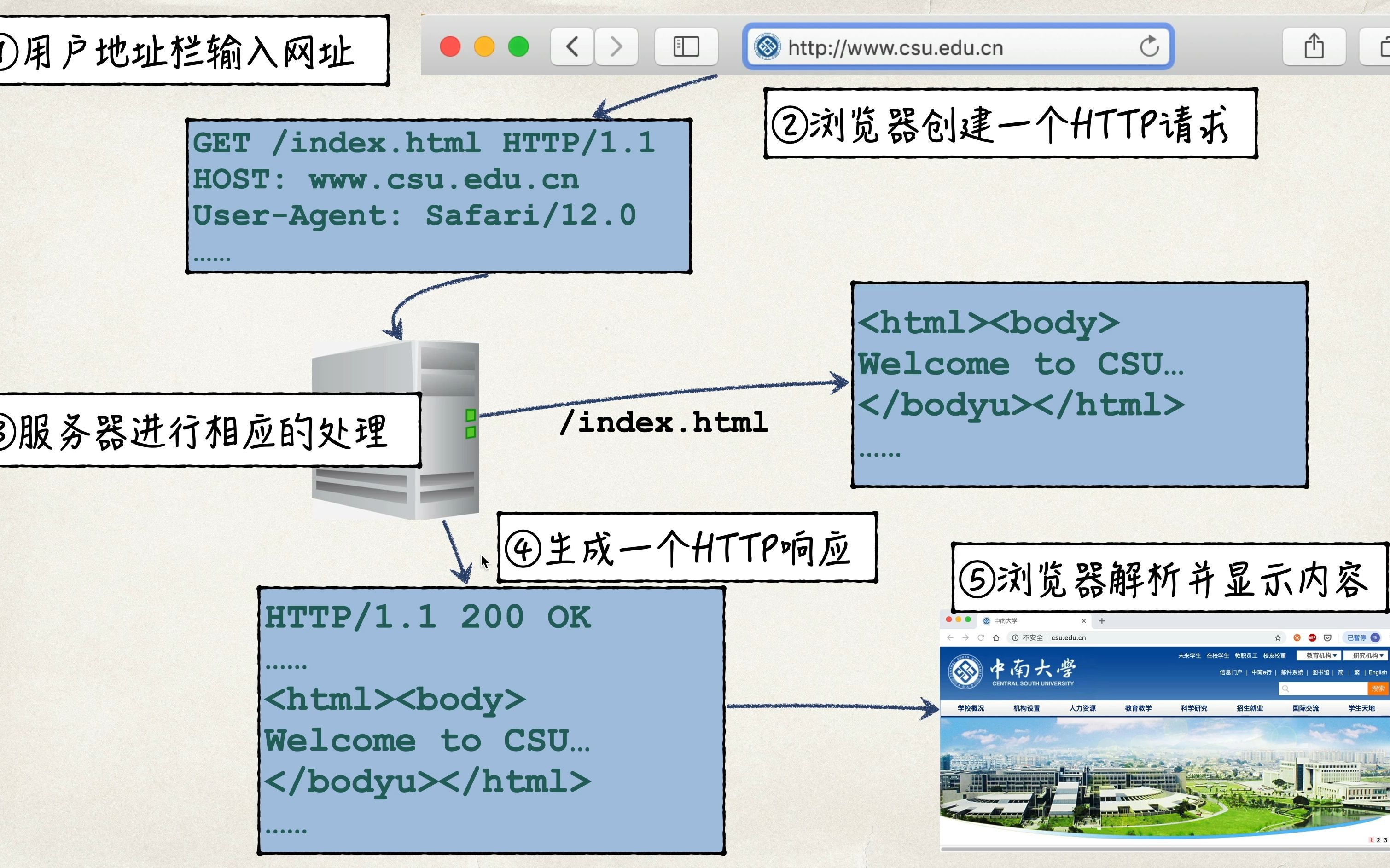Click the CSU site search input field

pos(1323,689)
